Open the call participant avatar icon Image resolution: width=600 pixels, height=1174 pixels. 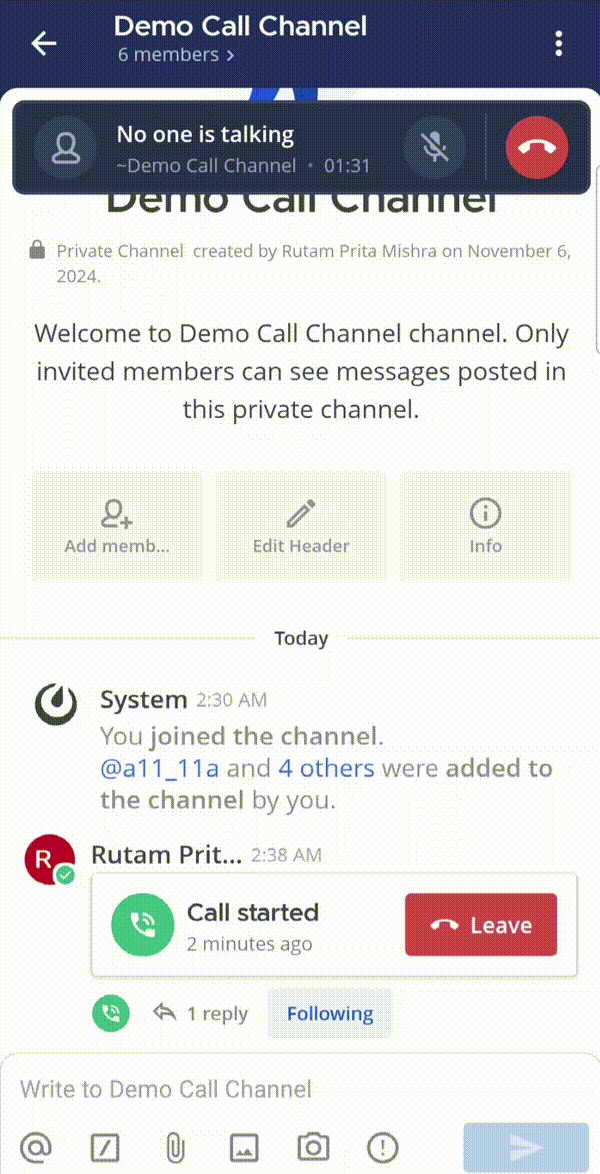[66, 148]
